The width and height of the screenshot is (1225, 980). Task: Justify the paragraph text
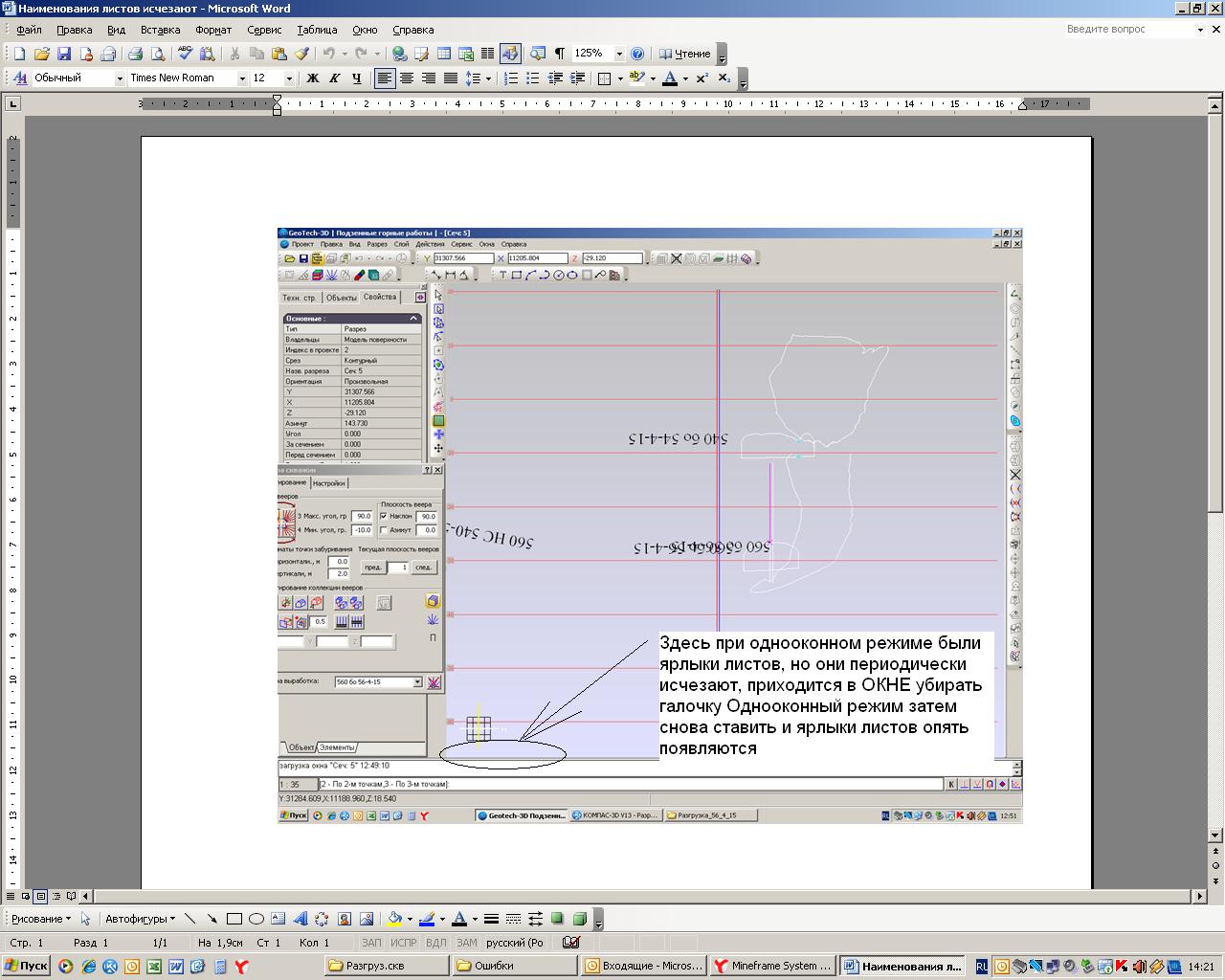pyautogui.click(x=451, y=78)
